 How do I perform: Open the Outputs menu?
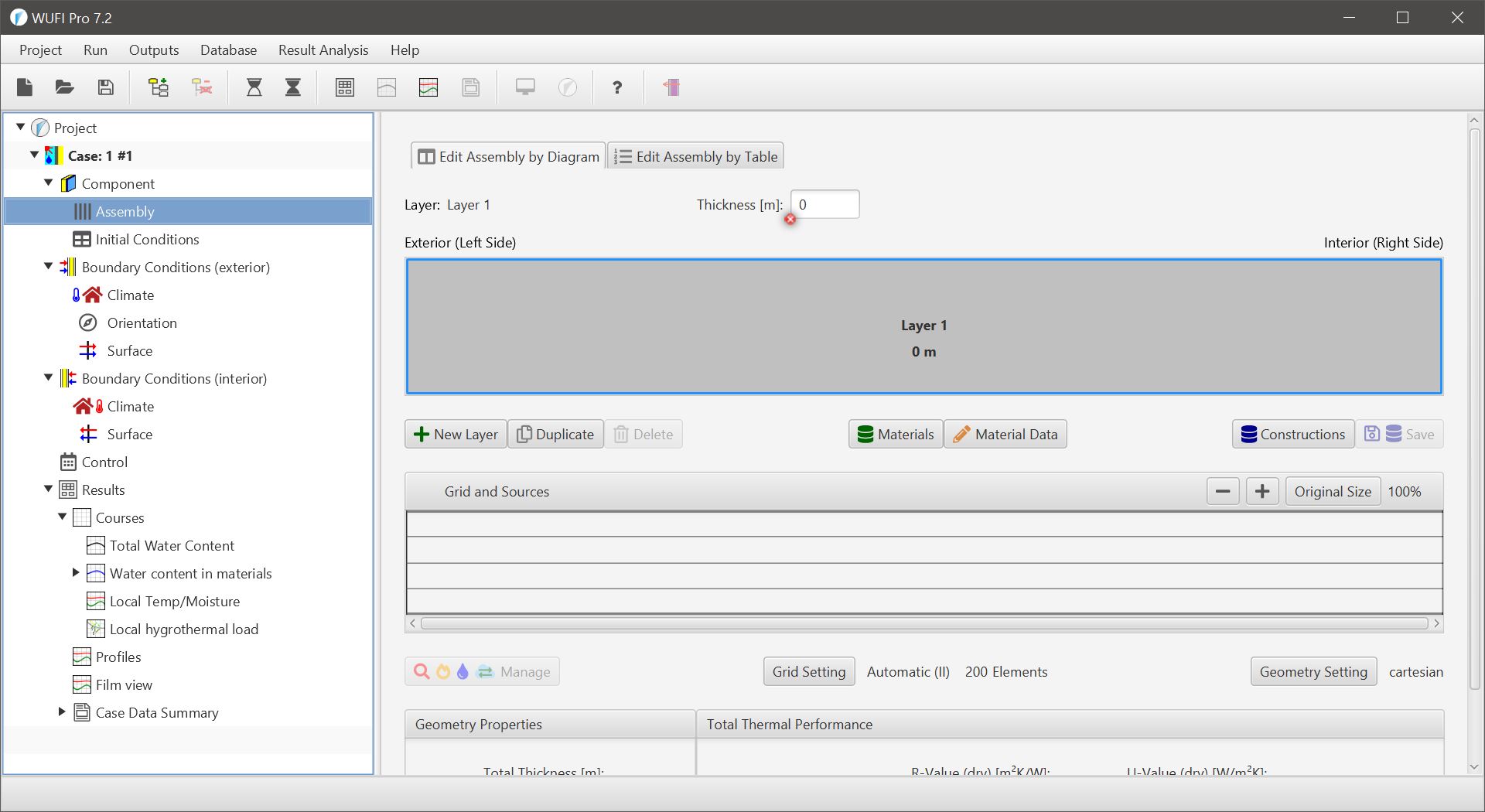(x=154, y=50)
